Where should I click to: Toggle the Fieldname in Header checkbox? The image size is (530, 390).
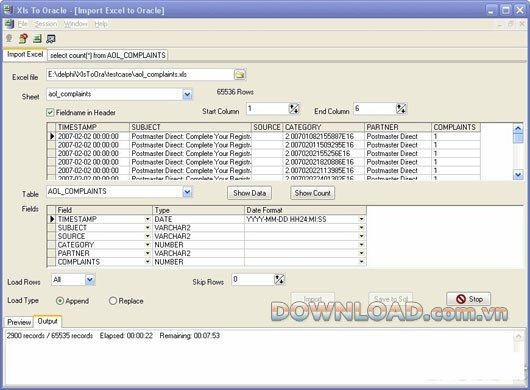click(x=50, y=112)
